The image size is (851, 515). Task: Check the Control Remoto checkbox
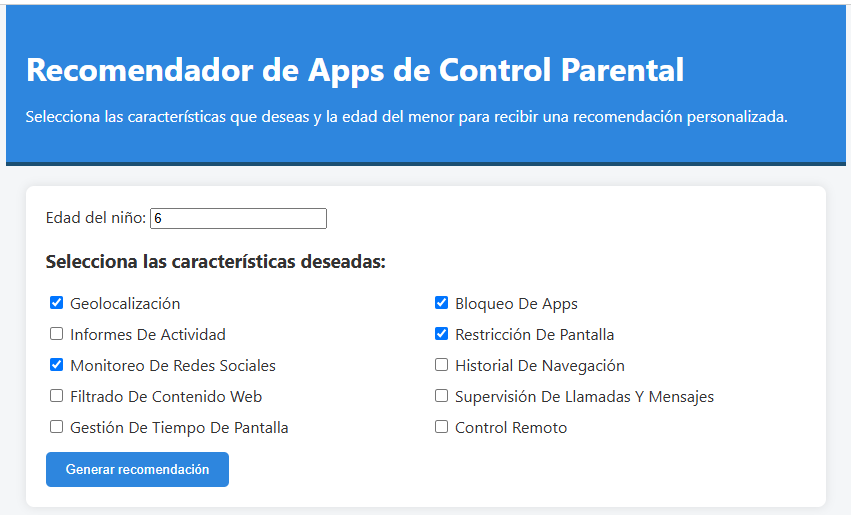click(441, 427)
